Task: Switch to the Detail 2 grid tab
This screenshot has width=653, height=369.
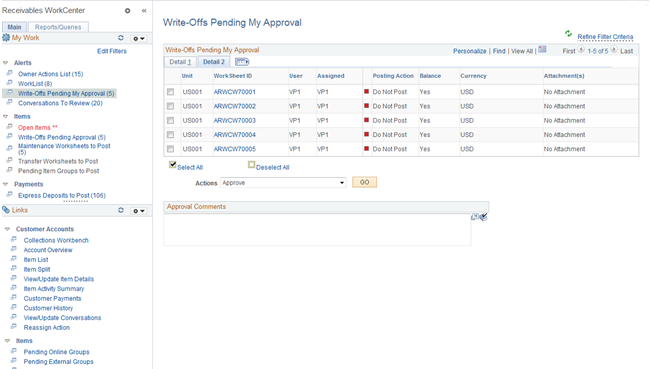Action: click(214, 62)
